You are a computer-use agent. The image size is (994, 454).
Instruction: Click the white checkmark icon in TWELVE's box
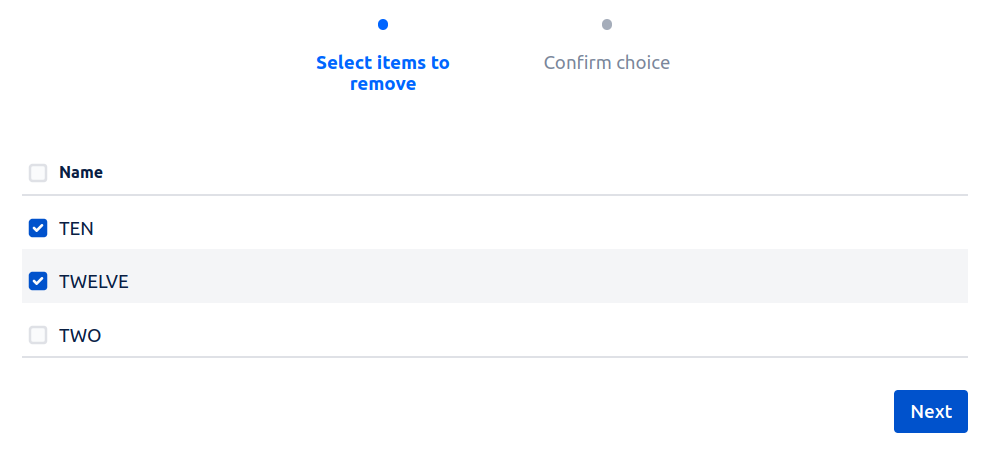[x=38, y=282]
